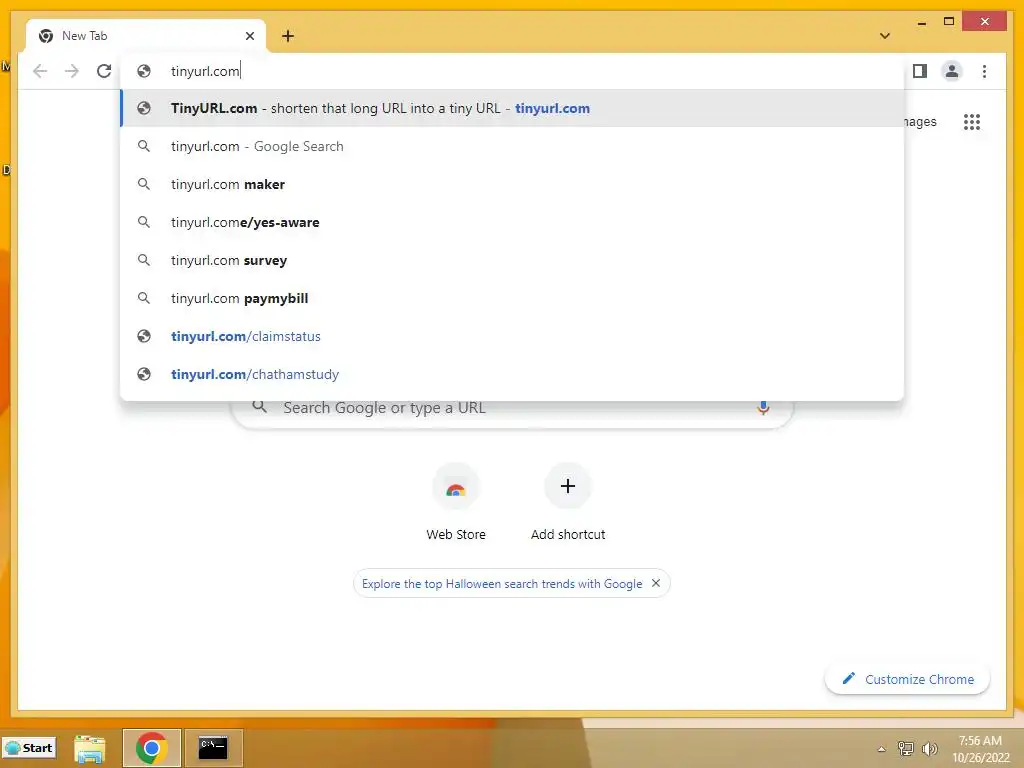The height and width of the screenshot is (768, 1024).
Task: Click the Web Store shortcut icon
Action: [x=456, y=487]
